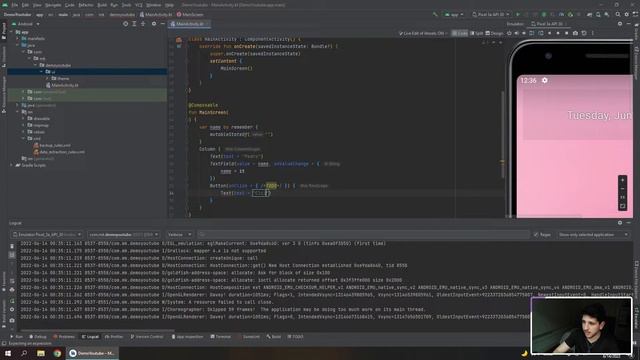Clear Logcat with trash icon
This screenshot has width=640, height=360.
tap(12, 247)
